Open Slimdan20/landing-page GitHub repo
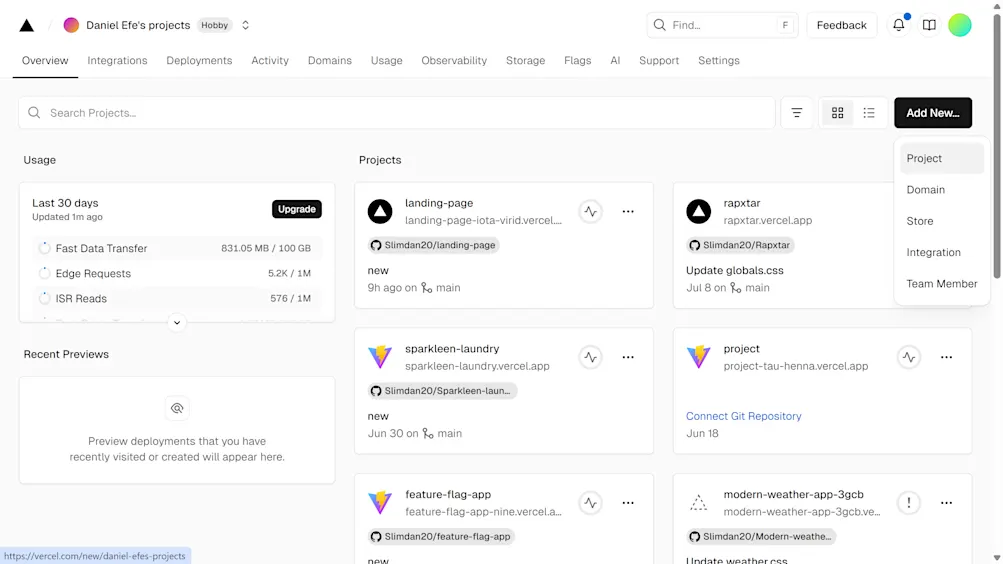 [433, 245]
